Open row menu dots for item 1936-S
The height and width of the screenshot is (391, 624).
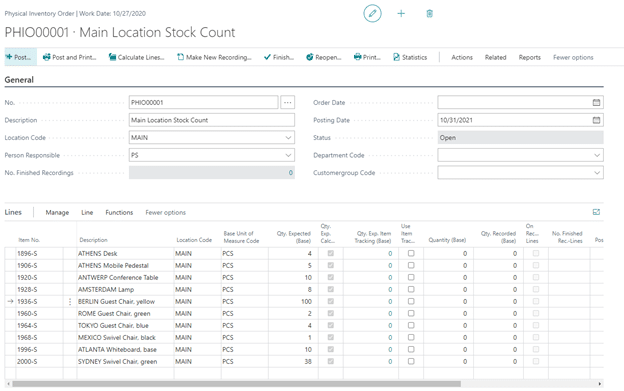coord(70,302)
